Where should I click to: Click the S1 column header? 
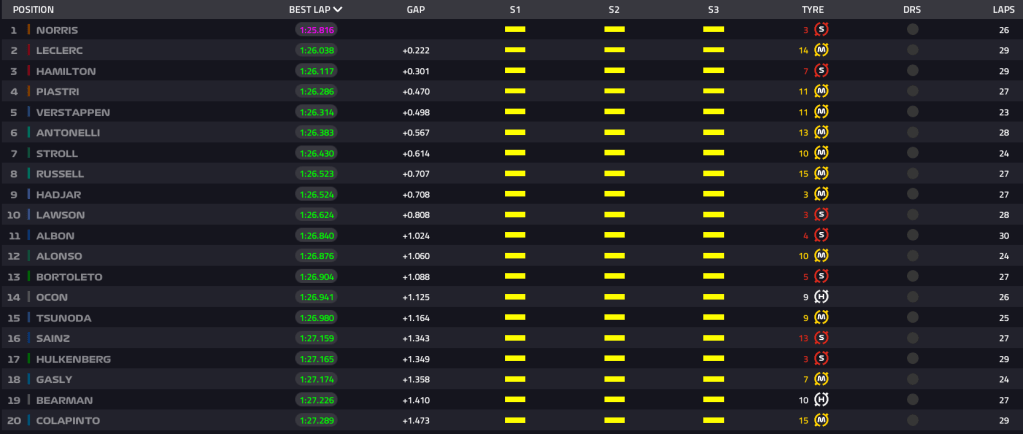click(515, 10)
